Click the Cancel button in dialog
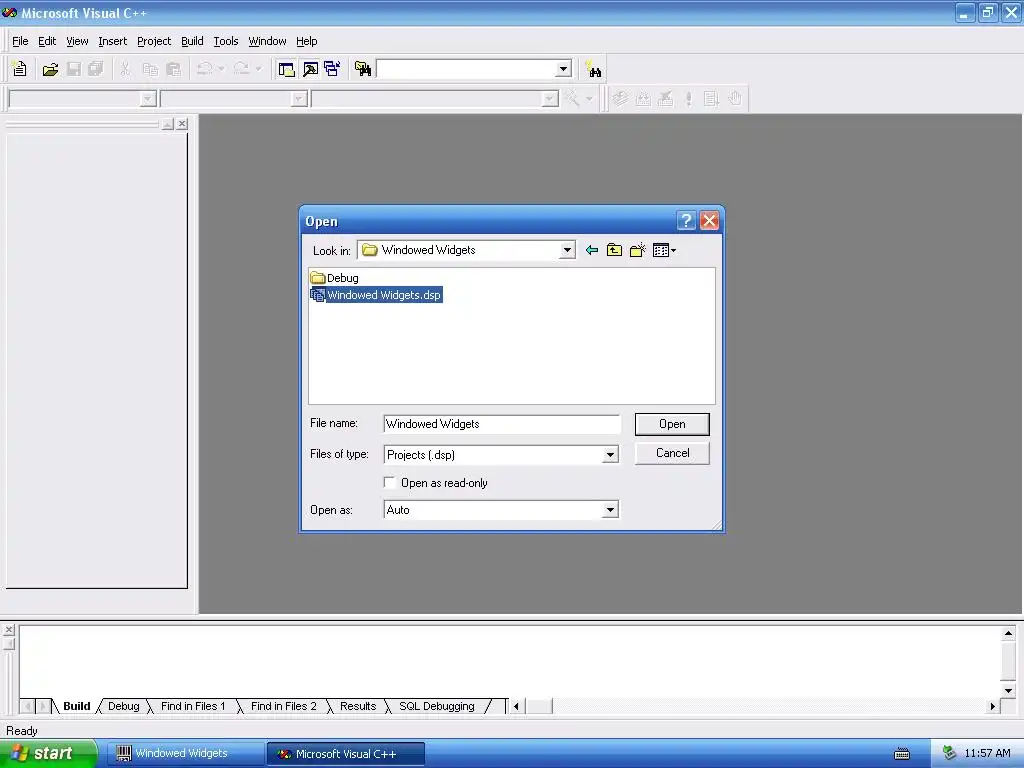The width and height of the screenshot is (1024, 768). pos(672,453)
